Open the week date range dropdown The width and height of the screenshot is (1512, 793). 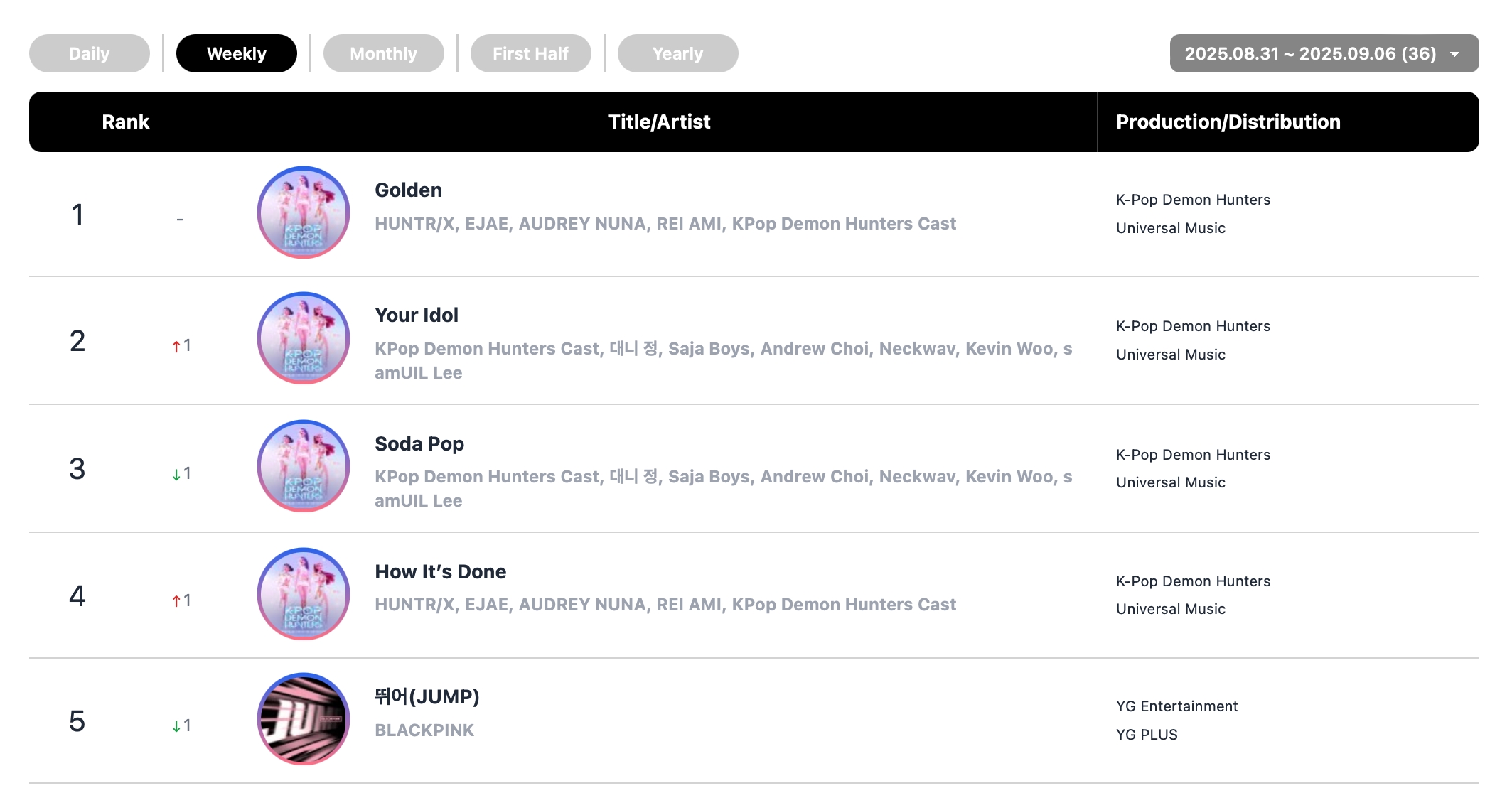point(1324,53)
